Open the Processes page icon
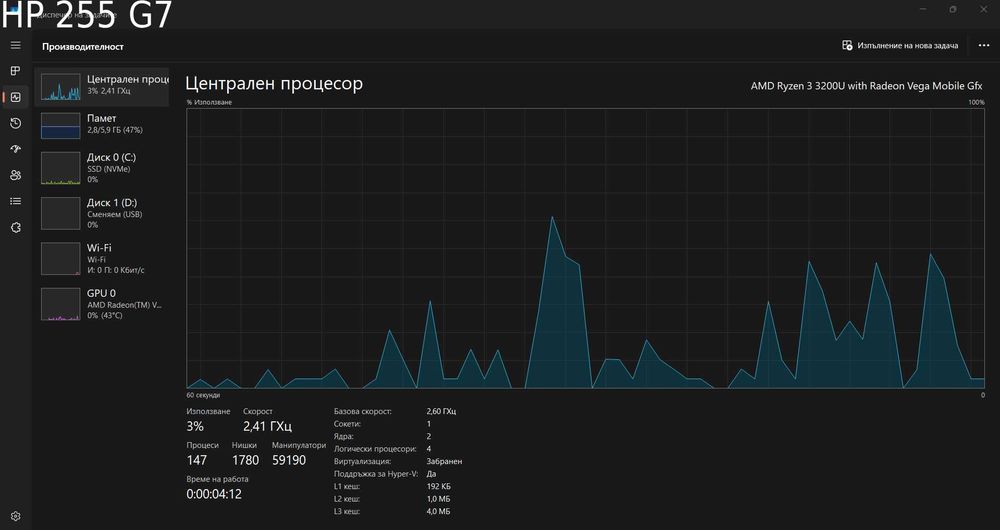Screen dimensions: 1000x530 point(16,71)
